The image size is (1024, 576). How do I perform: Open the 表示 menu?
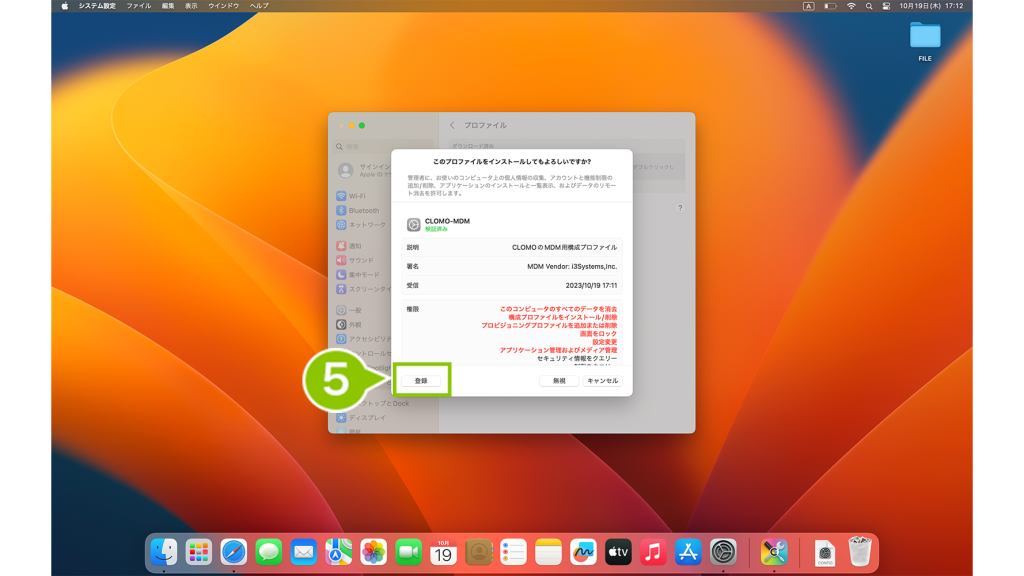click(191, 6)
